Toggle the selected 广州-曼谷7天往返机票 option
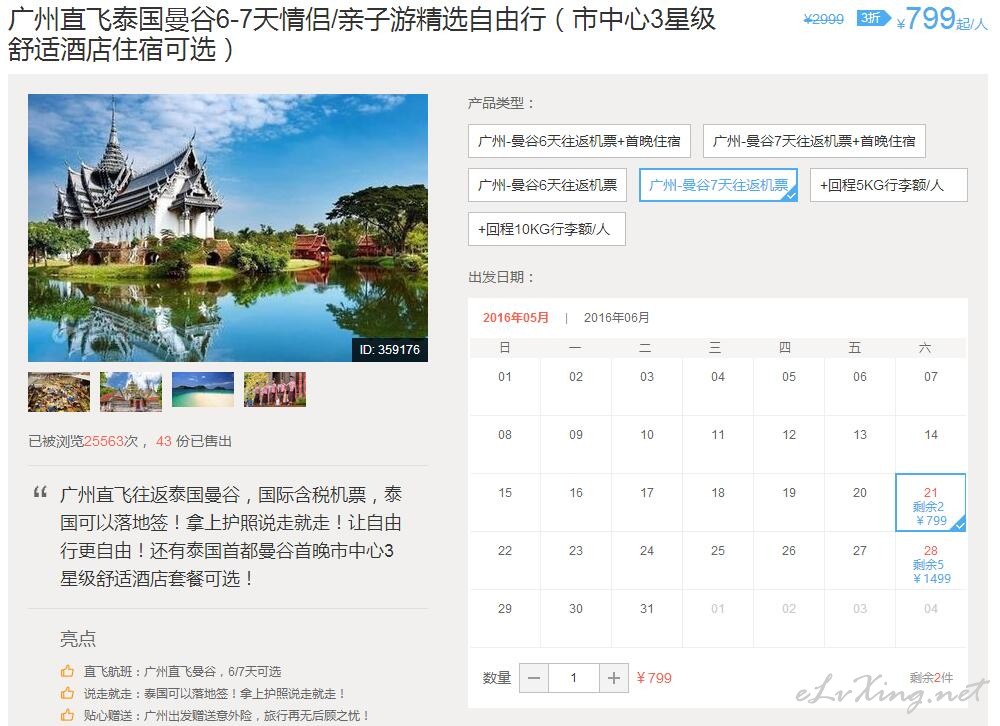Viewport: 1000px width, 726px height. point(718,185)
